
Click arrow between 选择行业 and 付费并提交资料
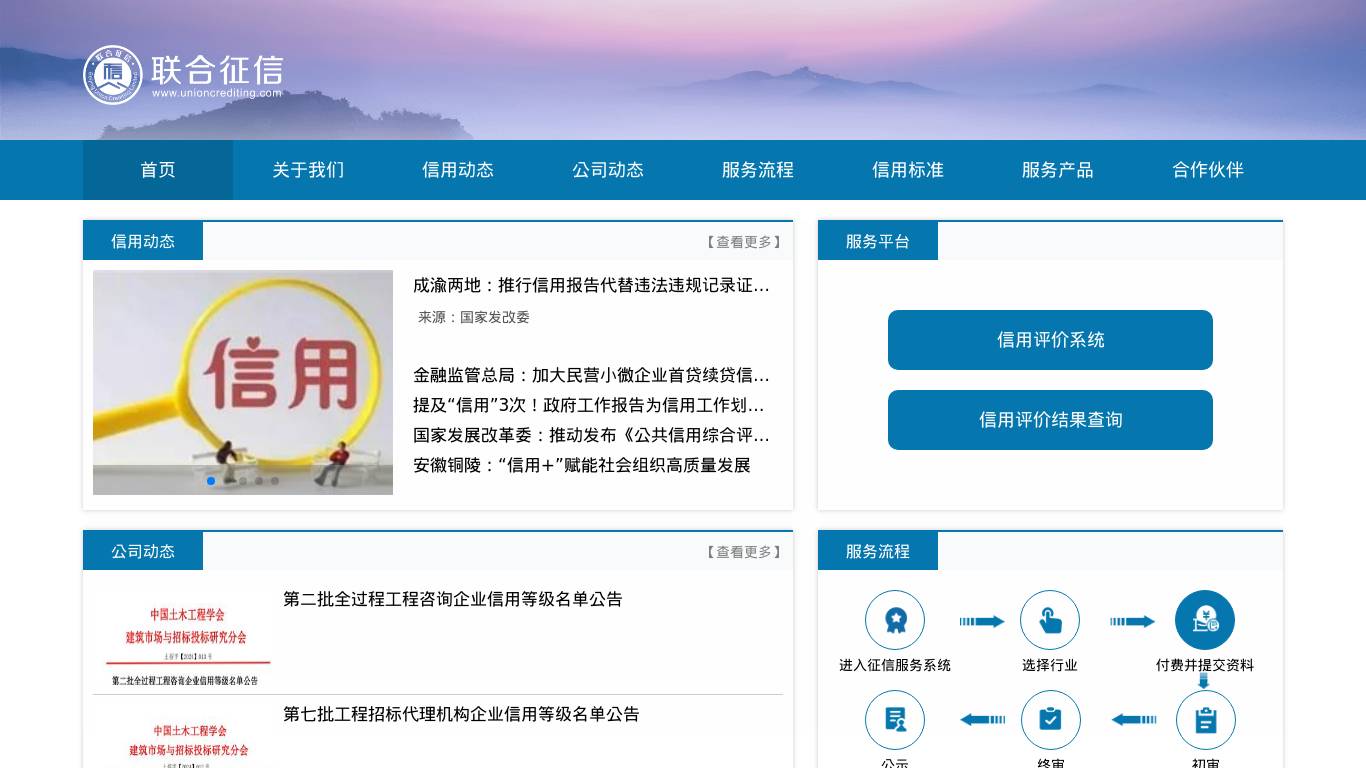1132,621
